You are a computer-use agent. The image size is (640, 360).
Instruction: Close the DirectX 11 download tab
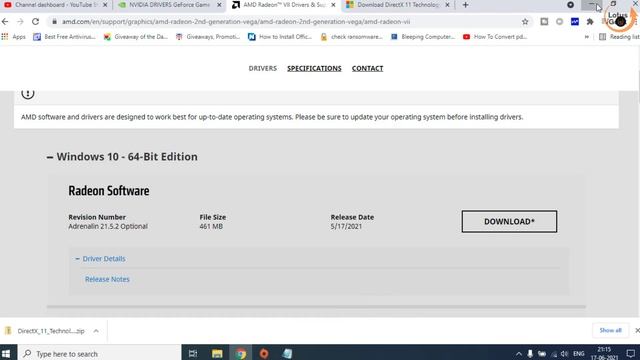447,5
